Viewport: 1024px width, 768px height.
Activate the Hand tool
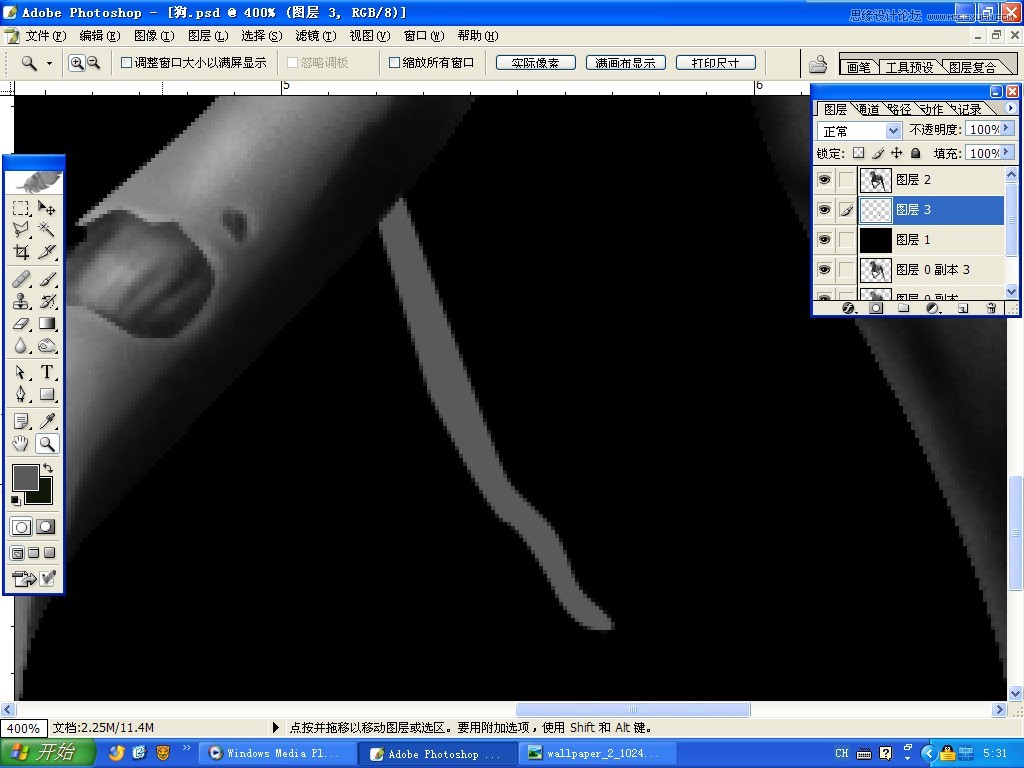click(x=21, y=444)
